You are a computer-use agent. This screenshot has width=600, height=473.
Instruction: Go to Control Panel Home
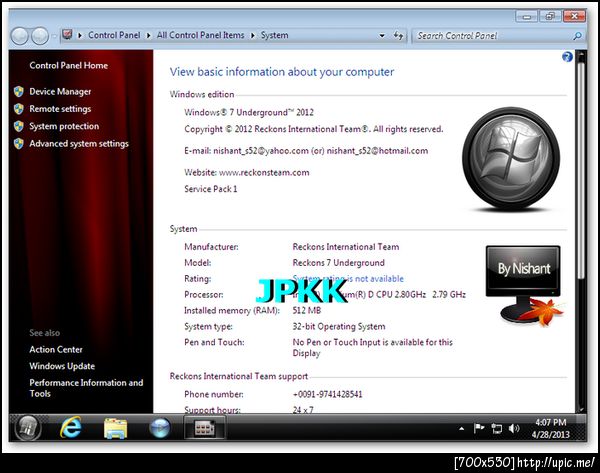tap(68, 65)
